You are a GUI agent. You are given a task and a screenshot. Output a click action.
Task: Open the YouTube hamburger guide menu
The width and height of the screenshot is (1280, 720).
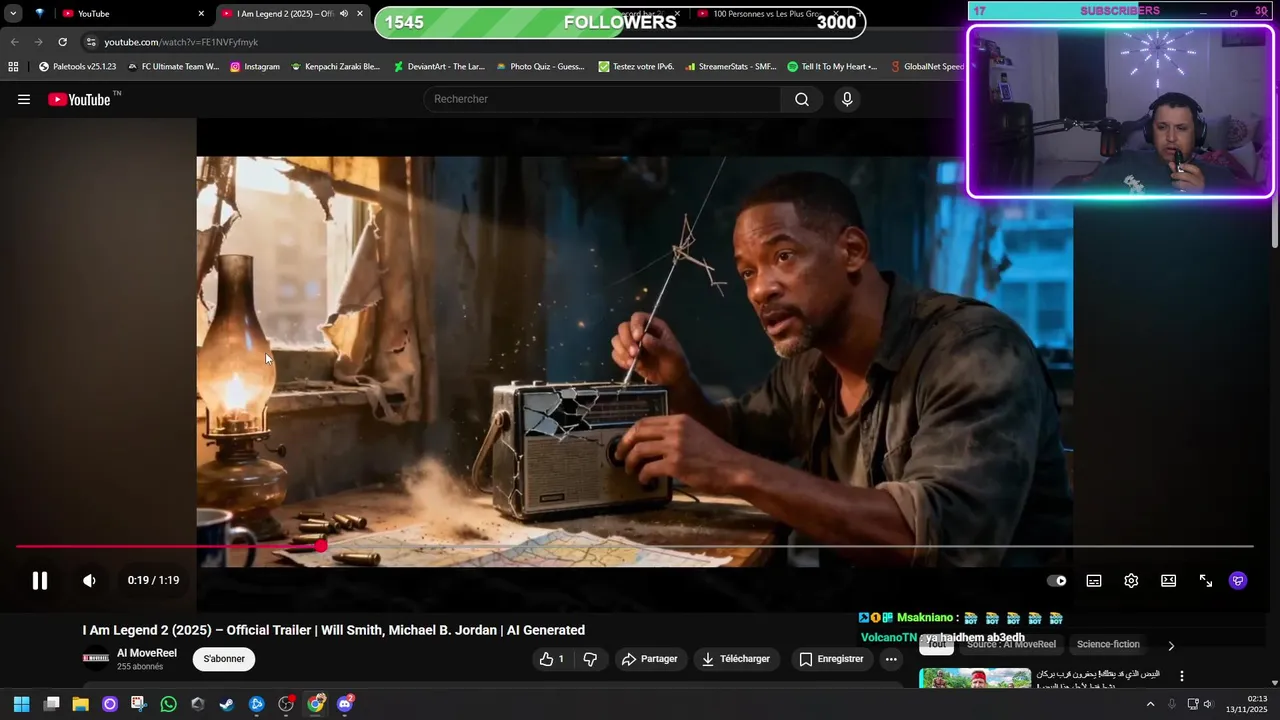point(24,99)
